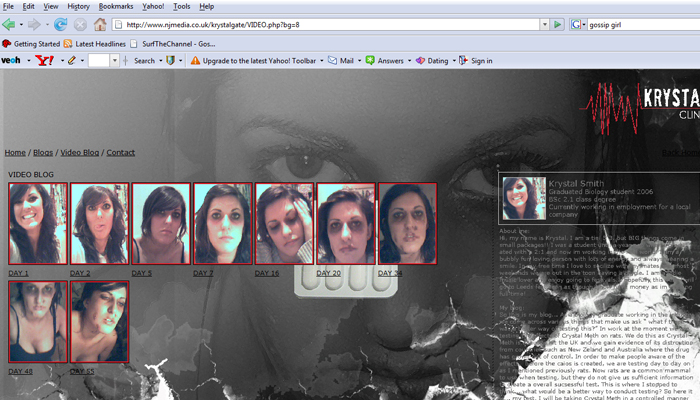Click the DAY 1 caption link
Image resolution: width=700 pixels, height=400 pixels.
point(18,273)
